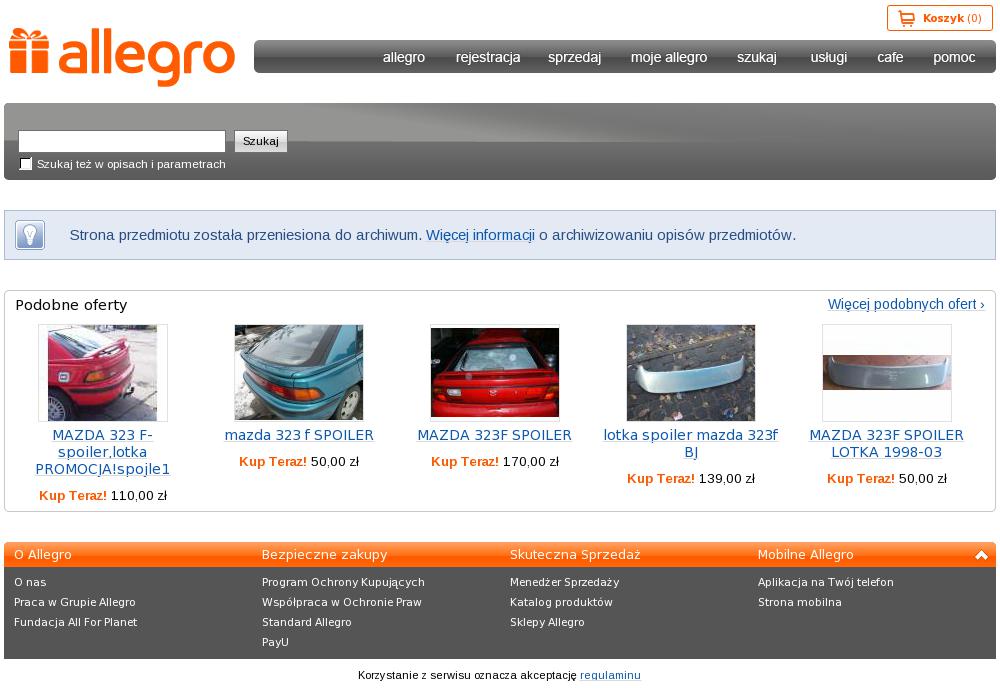Click the lightbulb info icon
The image size is (1000, 695).
pyautogui.click(x=30, y=235)
